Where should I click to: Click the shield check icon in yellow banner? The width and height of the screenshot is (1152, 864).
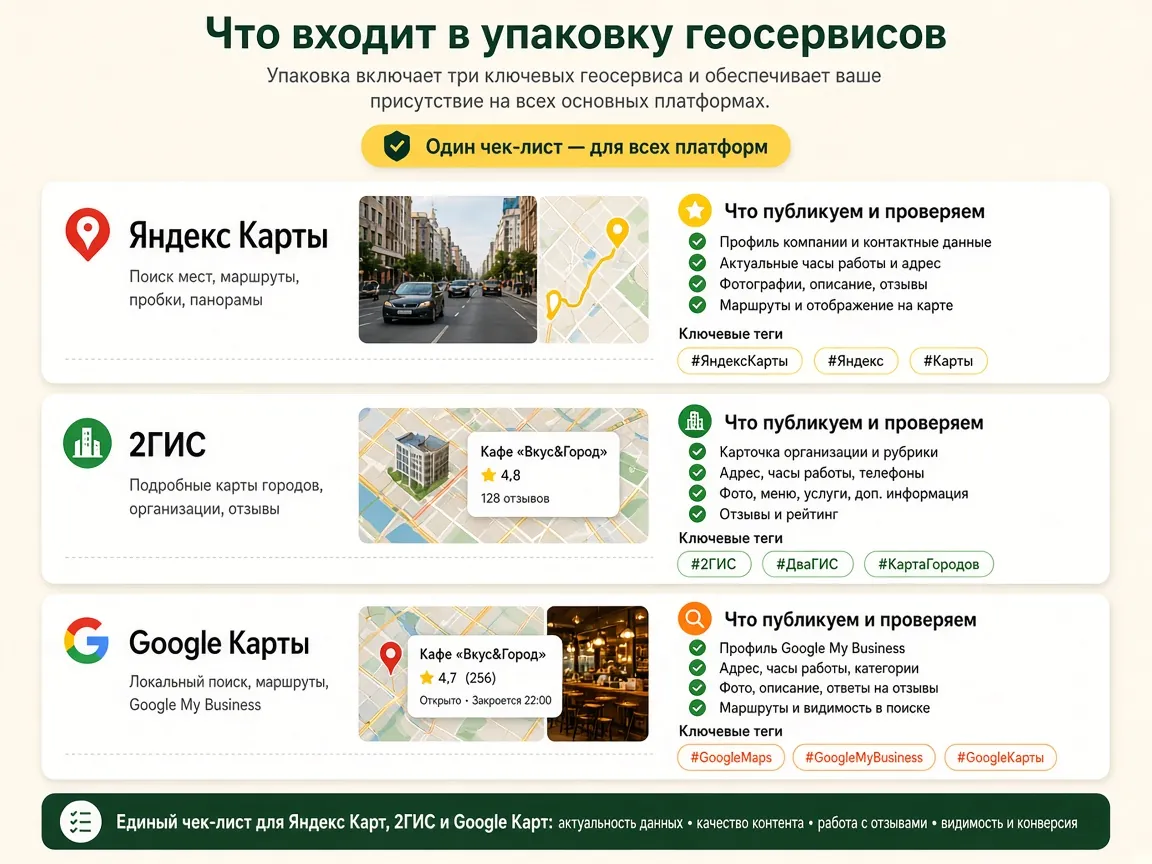pos(397,146)
